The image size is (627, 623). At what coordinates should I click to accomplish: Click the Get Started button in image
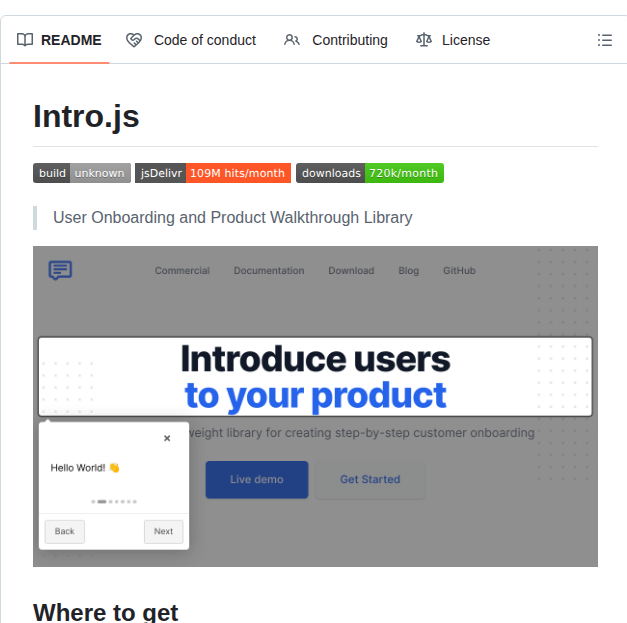tap(370, 479)
